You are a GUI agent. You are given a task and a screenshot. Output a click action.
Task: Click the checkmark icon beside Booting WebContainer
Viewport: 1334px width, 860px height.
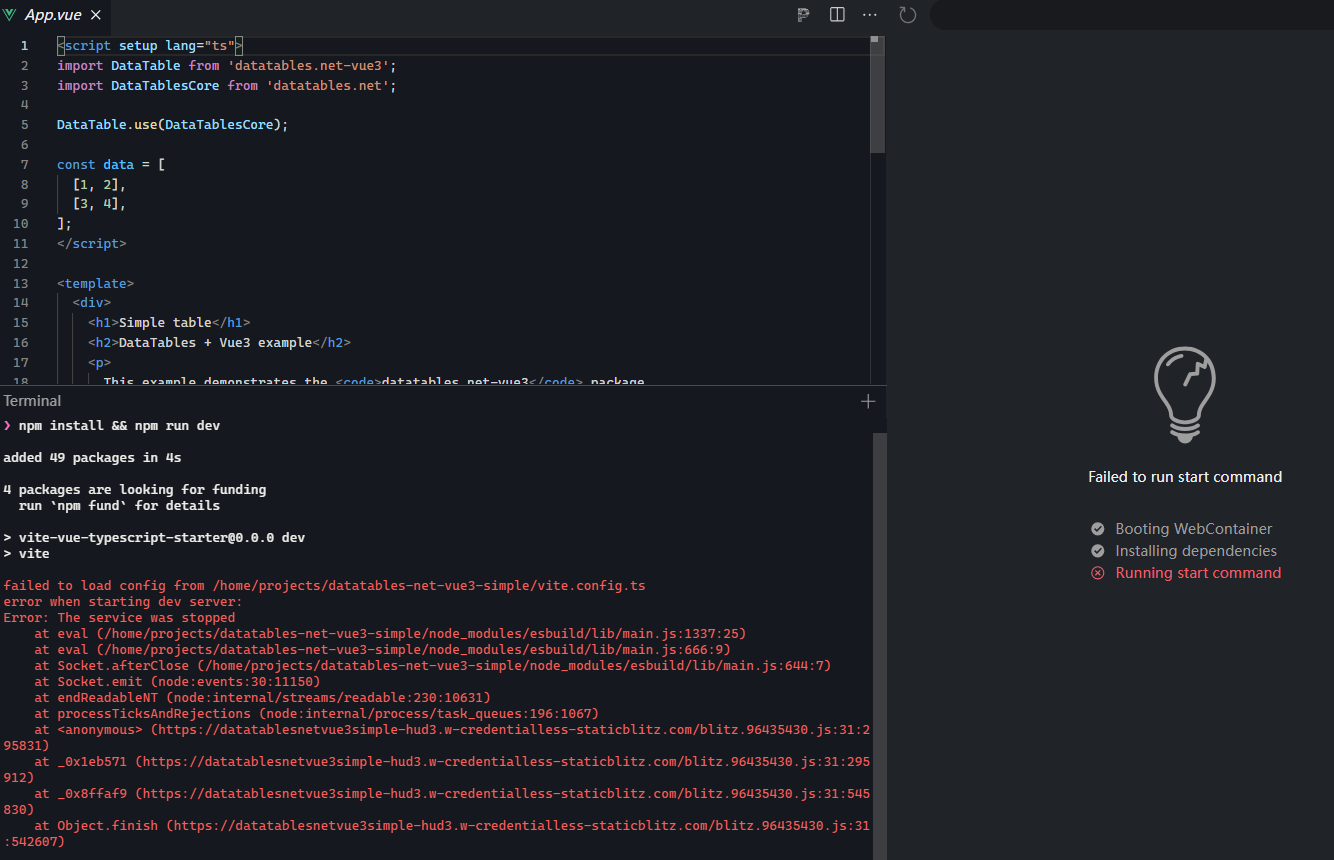1098,529
